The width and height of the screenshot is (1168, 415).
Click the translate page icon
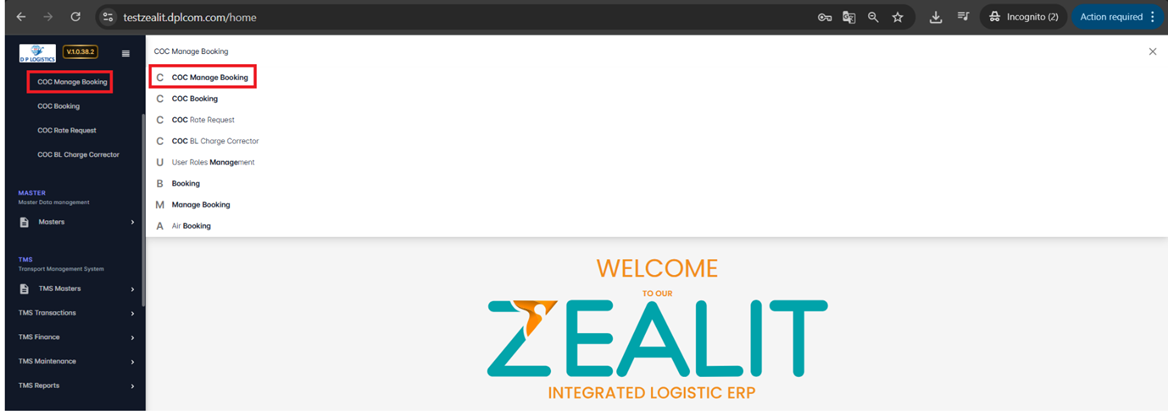tap(849, 16)
